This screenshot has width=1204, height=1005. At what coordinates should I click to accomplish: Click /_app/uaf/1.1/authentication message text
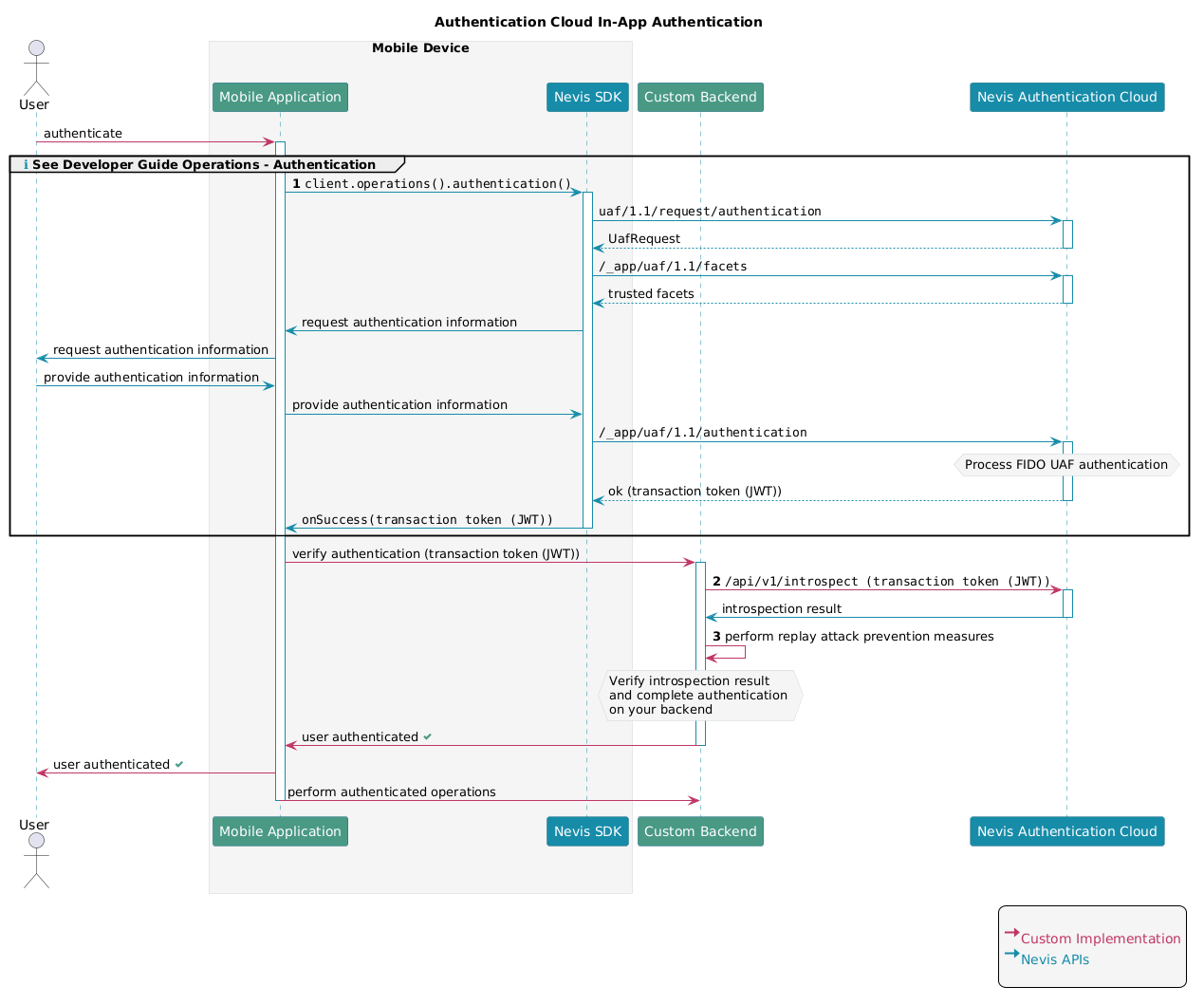702,433
